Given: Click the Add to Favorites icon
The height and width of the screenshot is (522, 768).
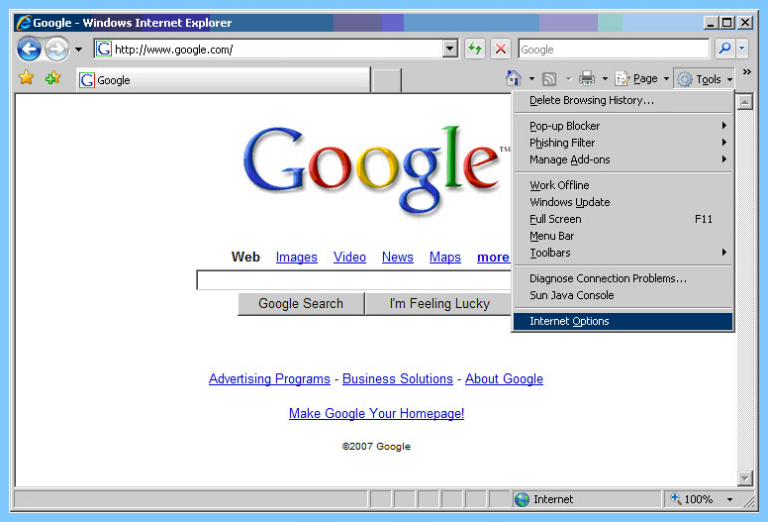Looking at the screenshot, I should click(x=53, y=79).
